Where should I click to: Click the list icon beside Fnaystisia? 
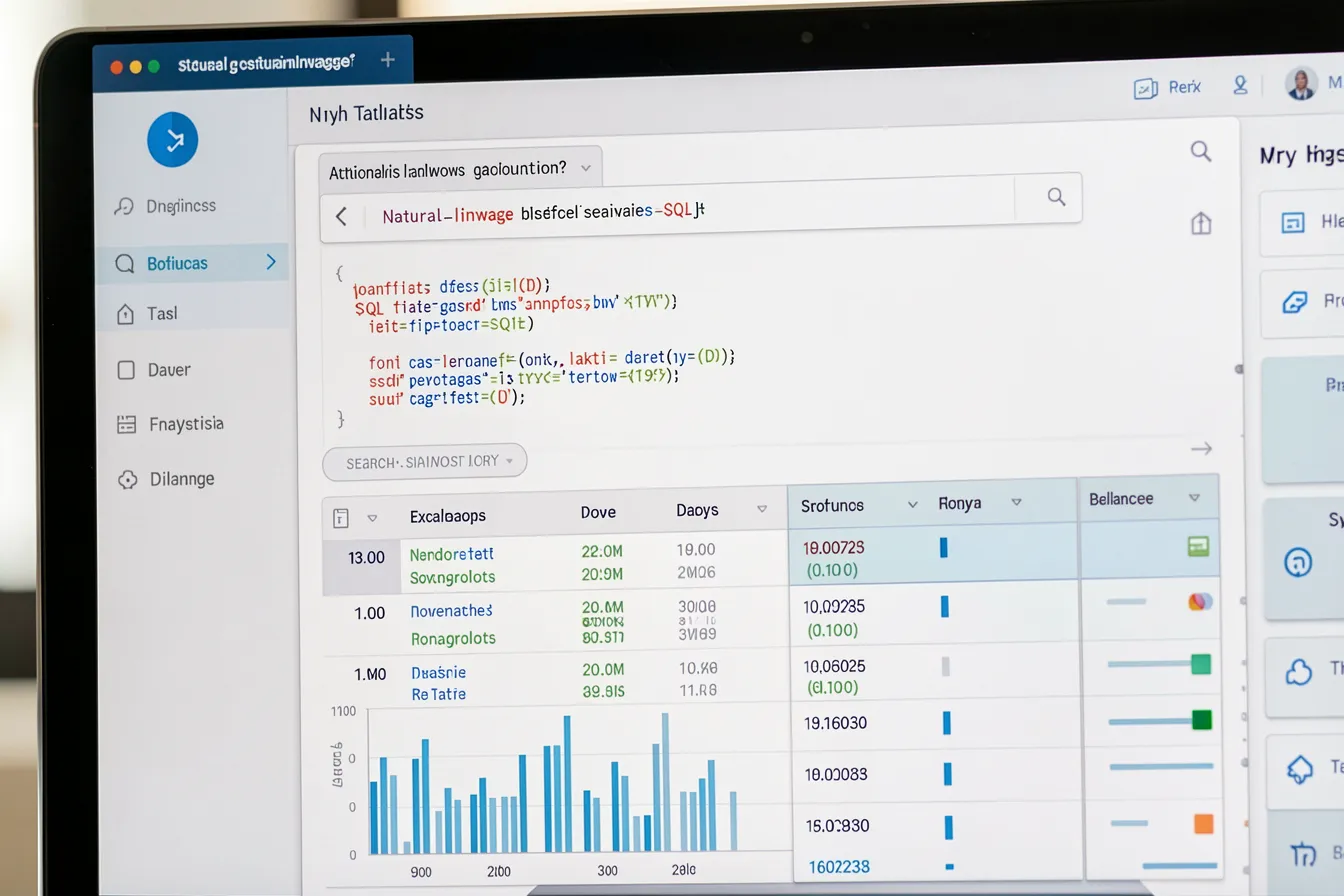126,424
